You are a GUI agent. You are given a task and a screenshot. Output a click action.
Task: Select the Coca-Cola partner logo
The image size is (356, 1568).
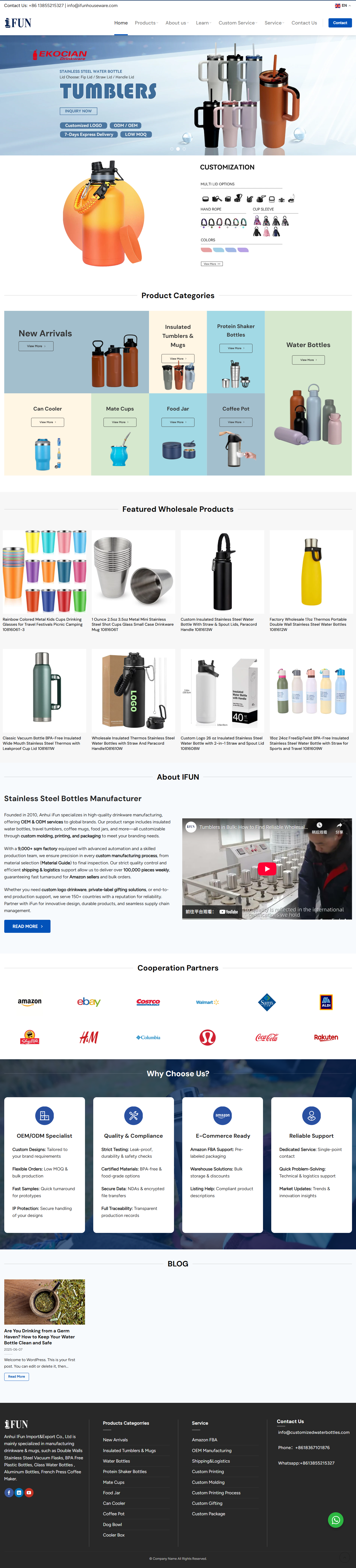click(x=266, y=1037)
